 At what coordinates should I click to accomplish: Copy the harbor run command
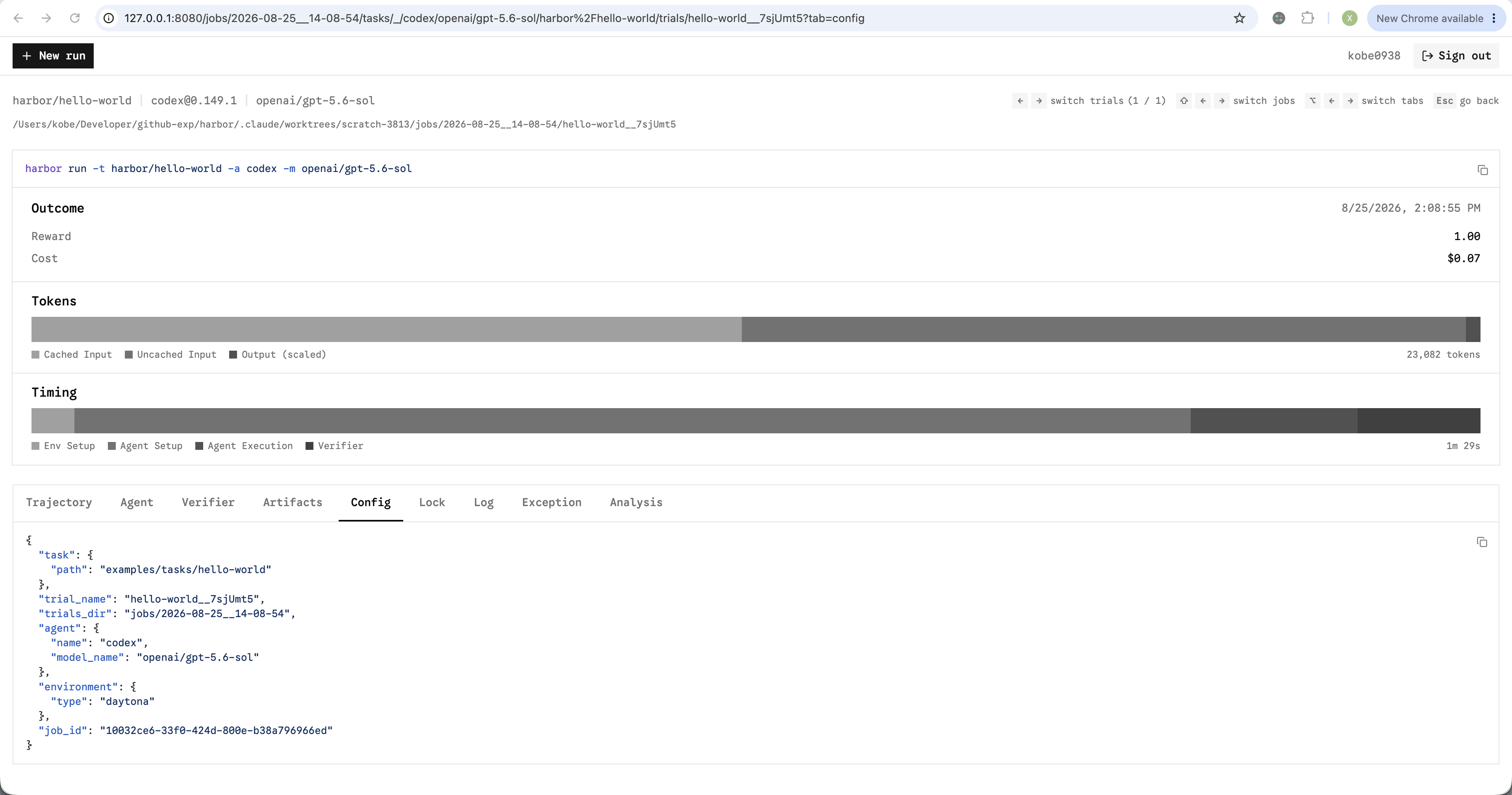[1482, 170]
